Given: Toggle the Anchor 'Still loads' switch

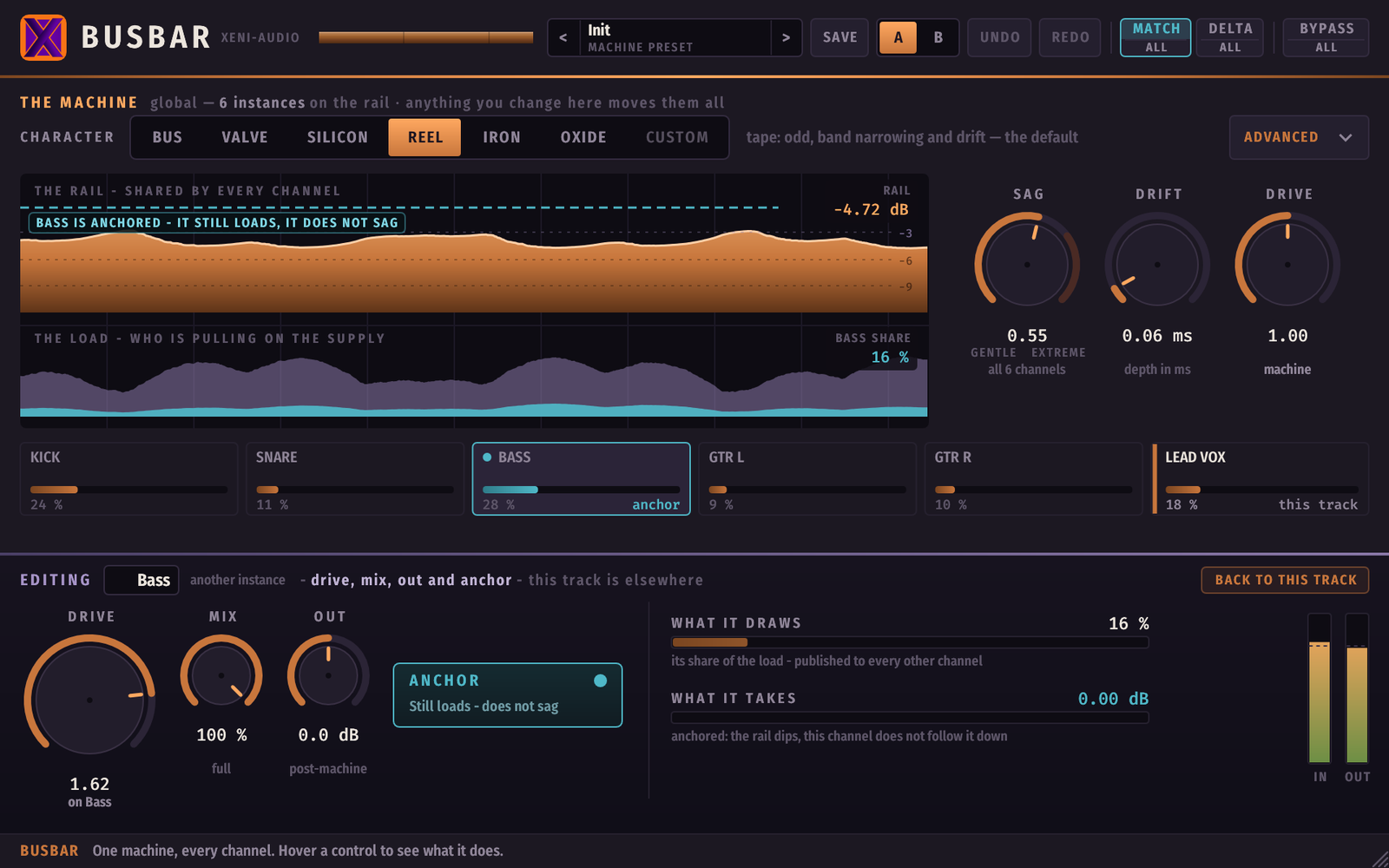Looking at the screenshot, I should coord(508,695).
